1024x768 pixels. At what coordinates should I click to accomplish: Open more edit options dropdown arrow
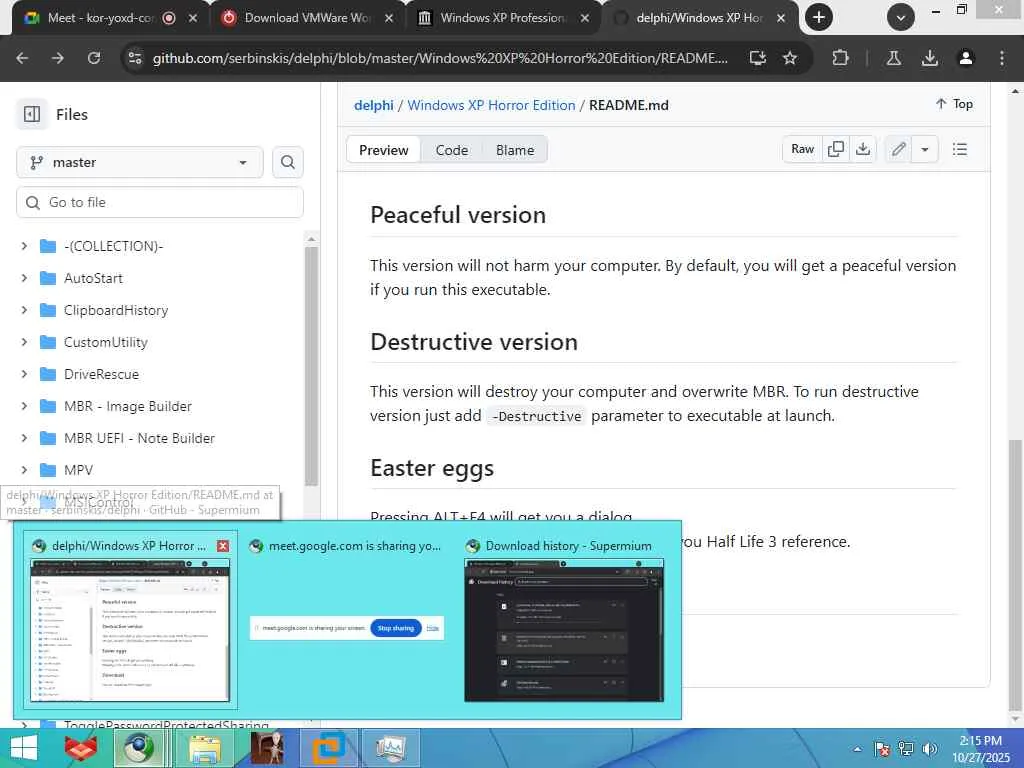click(925, 150)
